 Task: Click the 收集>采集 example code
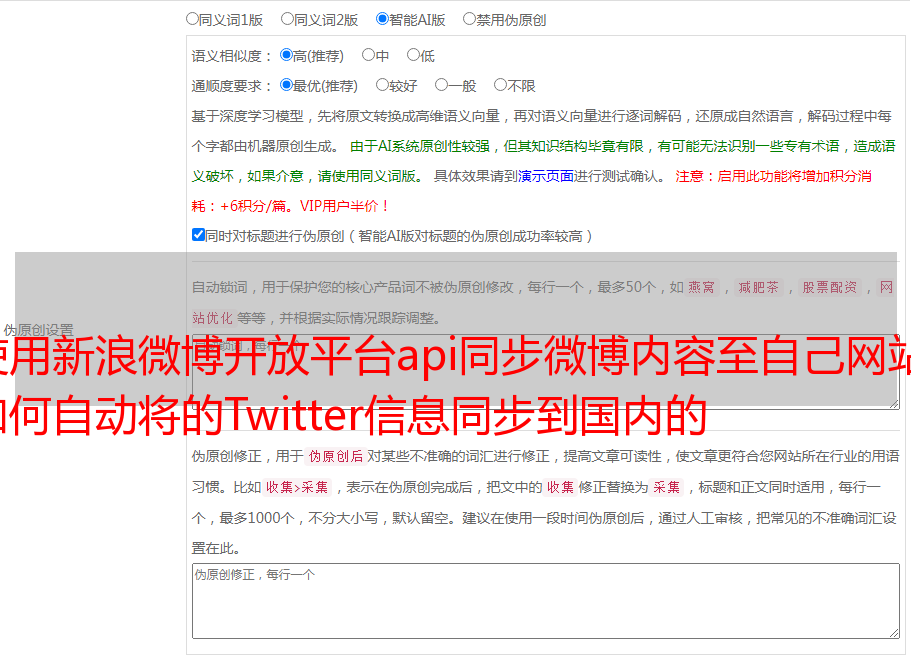[297, 487]
